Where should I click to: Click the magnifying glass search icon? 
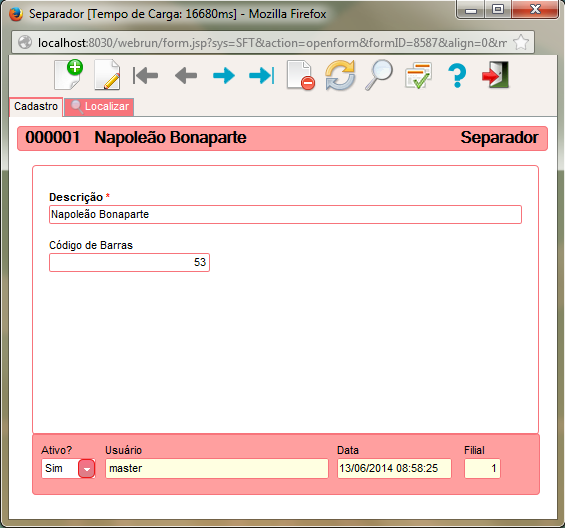(379, 75)
